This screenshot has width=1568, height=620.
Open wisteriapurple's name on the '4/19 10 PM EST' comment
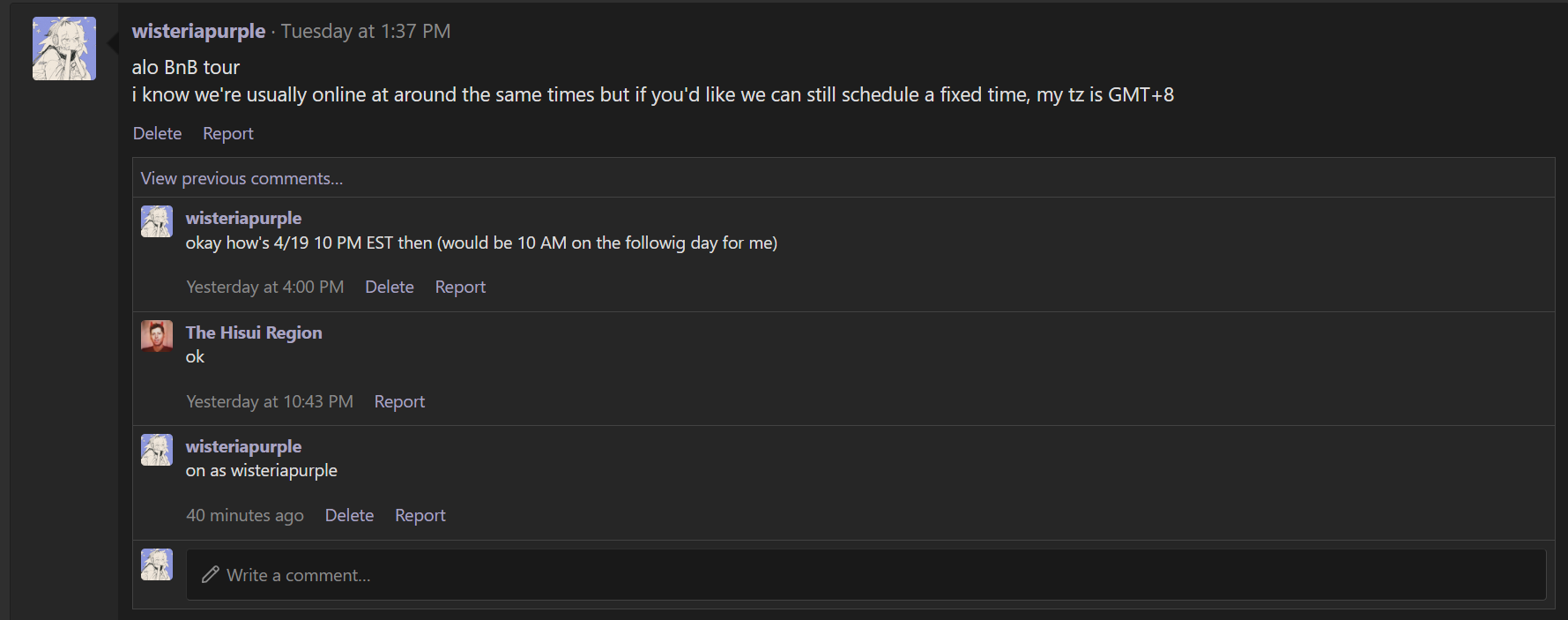click(243, 218)
